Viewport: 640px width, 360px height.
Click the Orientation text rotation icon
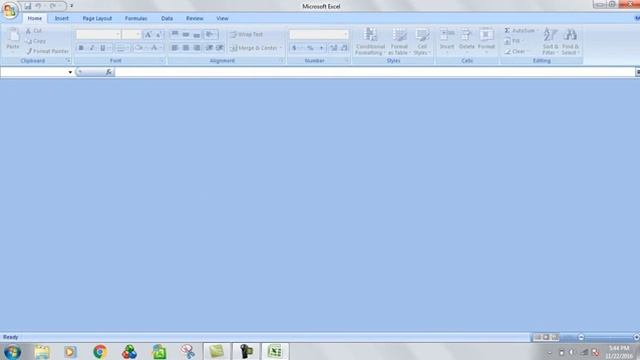[x=210, y=35]
